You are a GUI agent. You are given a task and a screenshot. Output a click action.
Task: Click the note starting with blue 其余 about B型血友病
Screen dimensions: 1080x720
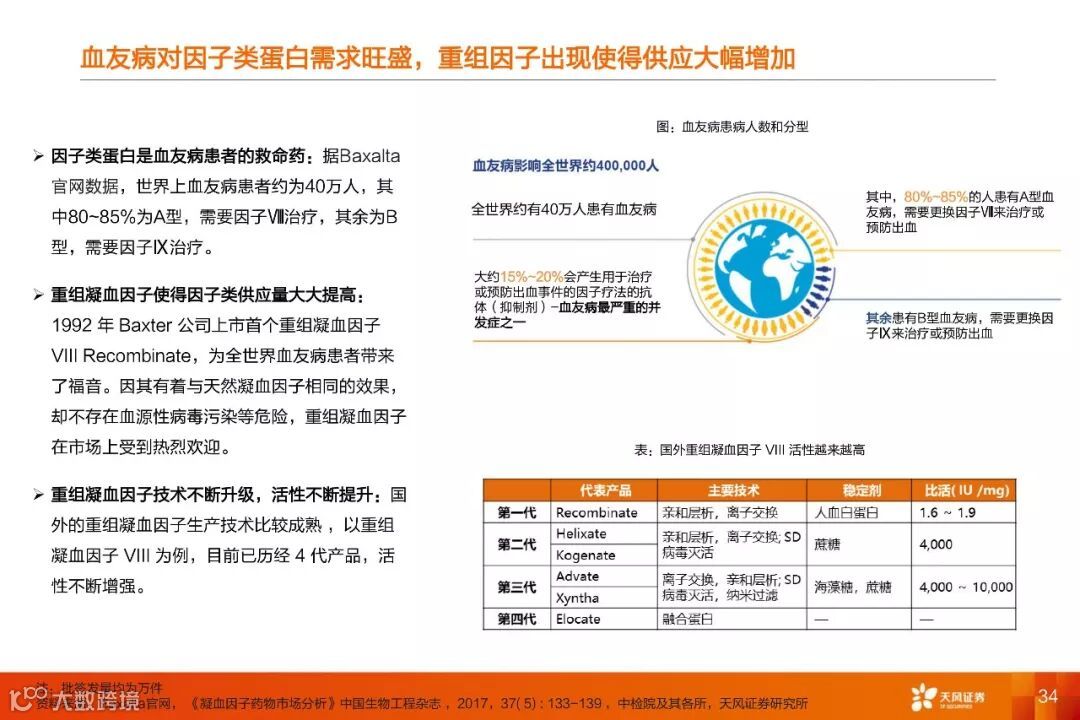click(959, 326)
